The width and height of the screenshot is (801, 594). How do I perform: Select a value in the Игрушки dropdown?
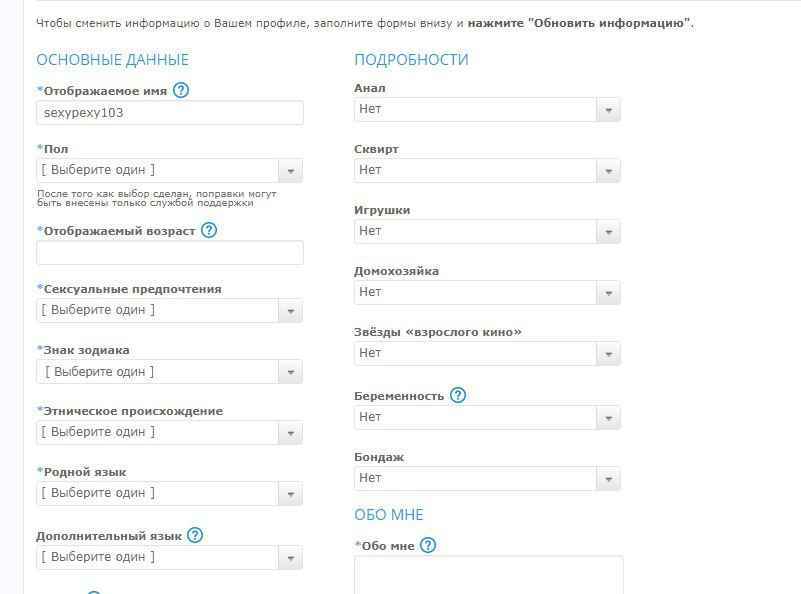point(609,231)
